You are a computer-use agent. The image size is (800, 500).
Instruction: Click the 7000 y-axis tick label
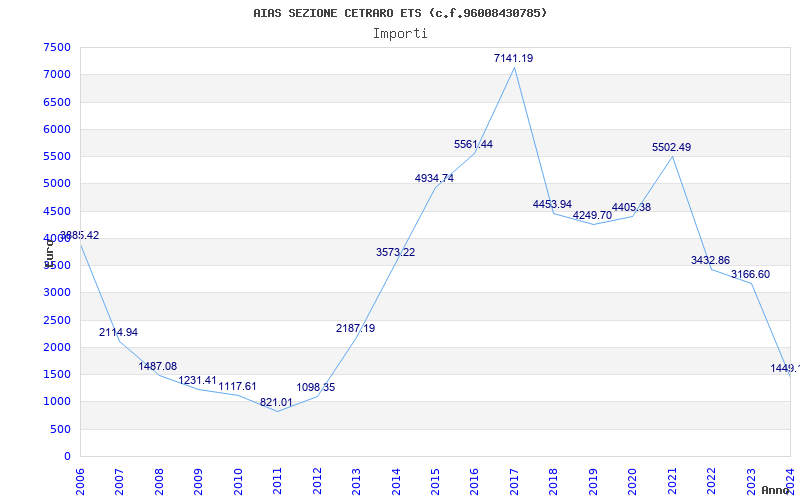[57, 74]
